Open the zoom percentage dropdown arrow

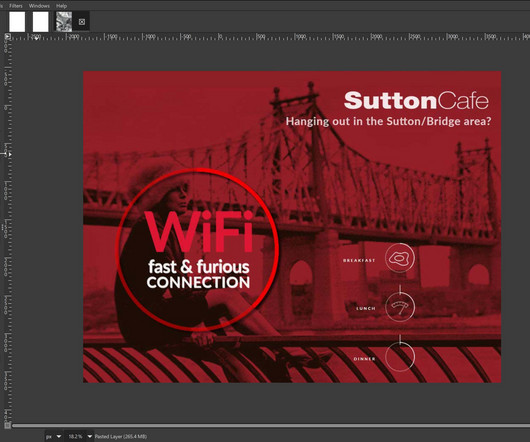tap(90, 437)
